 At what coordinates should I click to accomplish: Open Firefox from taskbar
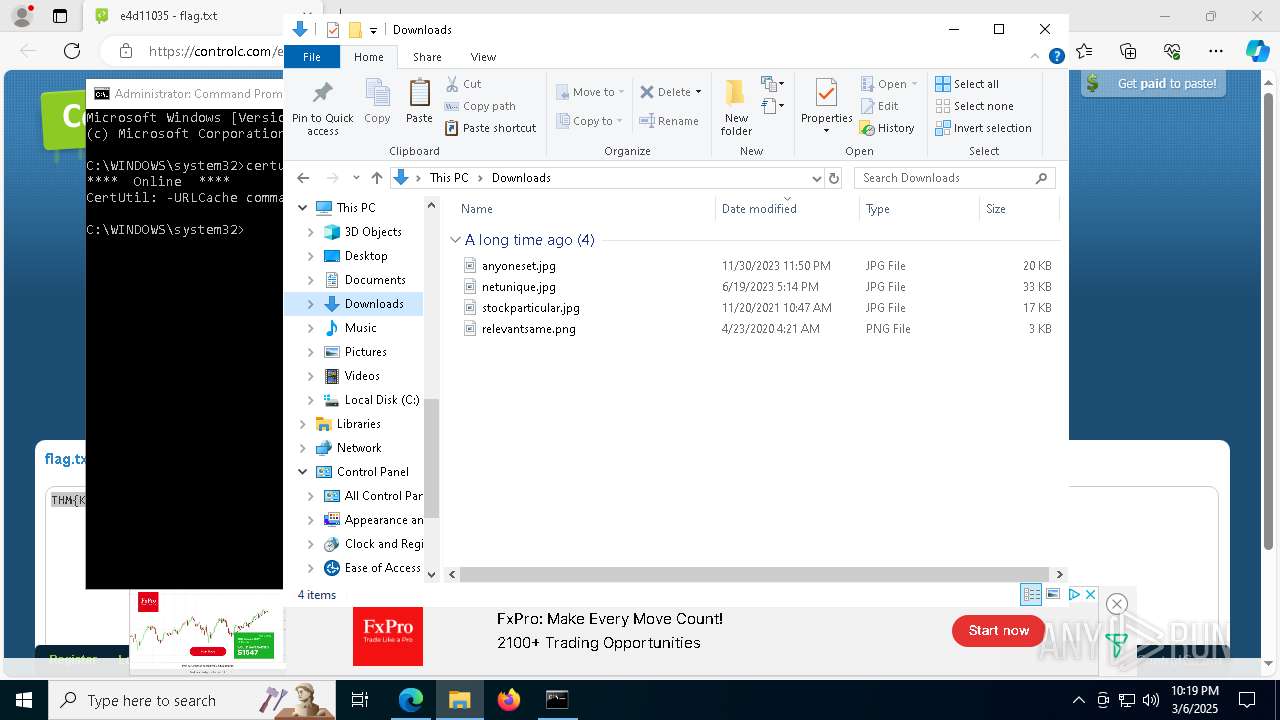point(509,700)
